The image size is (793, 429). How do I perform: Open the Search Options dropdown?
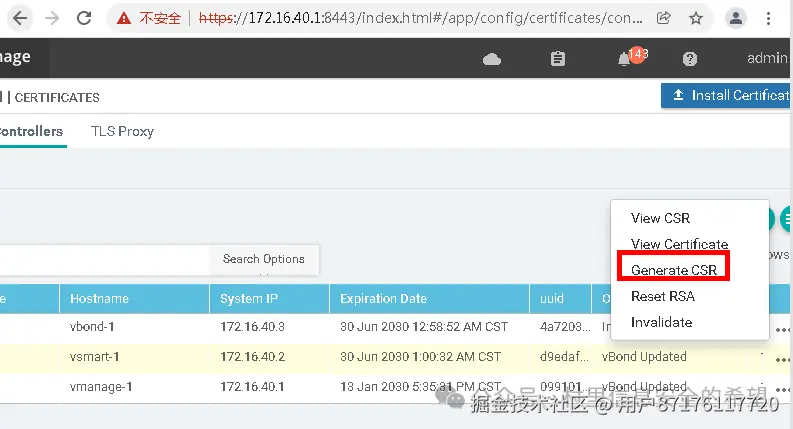click(264, 260)
